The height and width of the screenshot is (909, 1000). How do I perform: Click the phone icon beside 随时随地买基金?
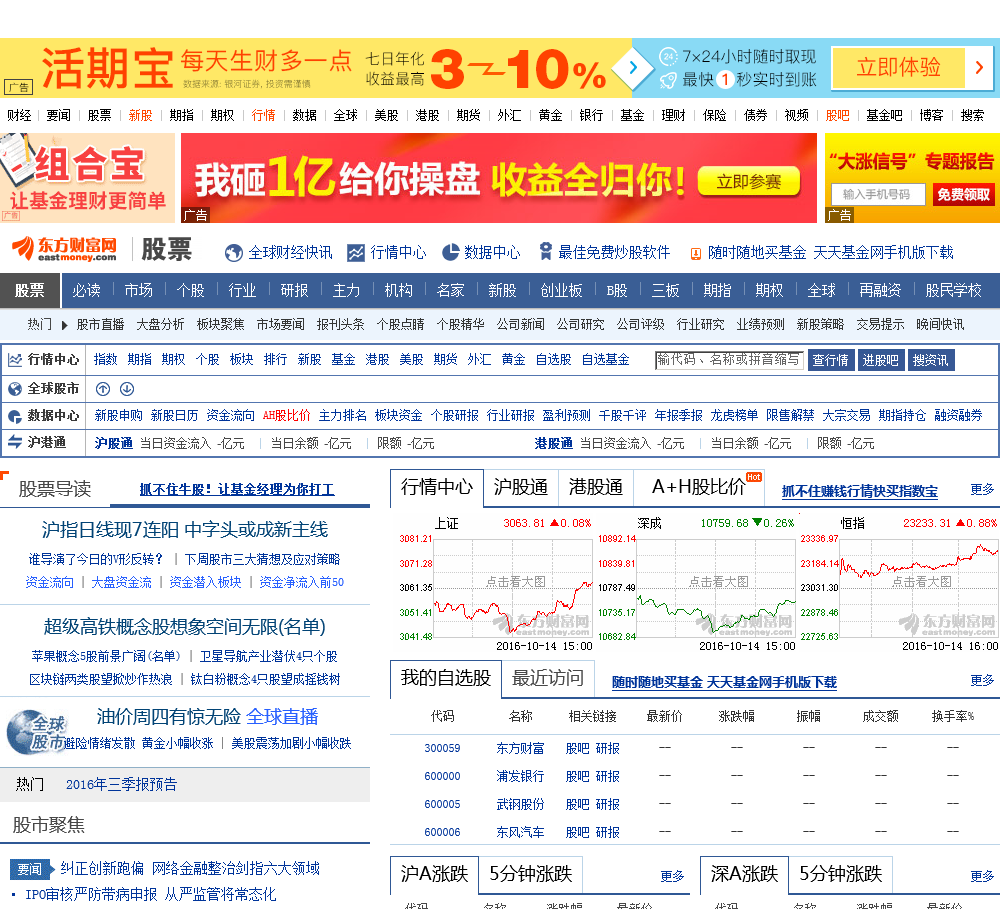point(696,253)
